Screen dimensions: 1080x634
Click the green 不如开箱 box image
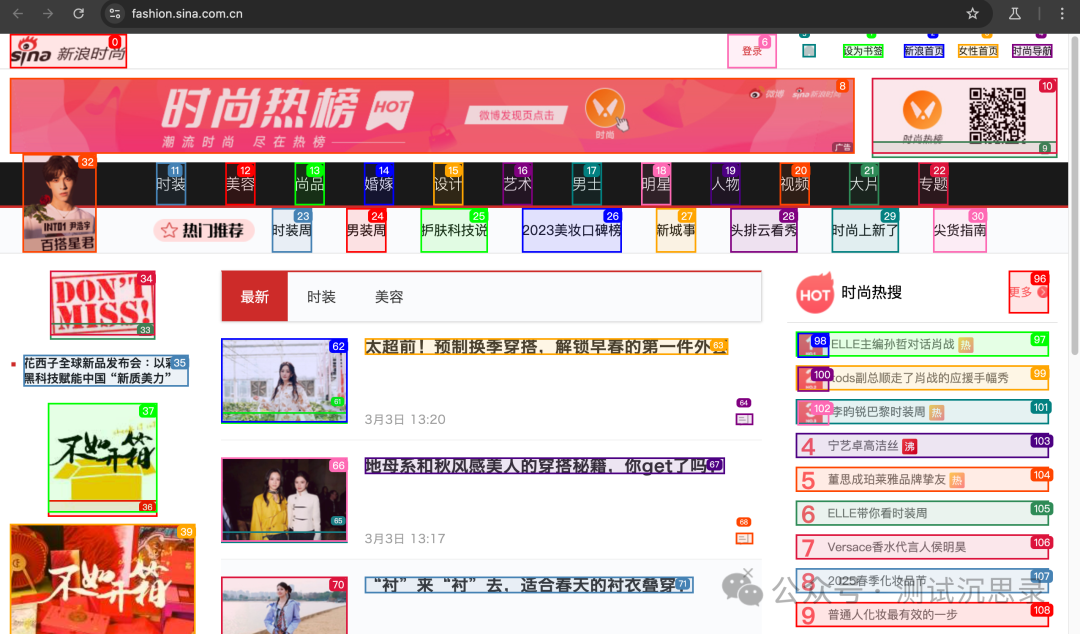(103, 460)
